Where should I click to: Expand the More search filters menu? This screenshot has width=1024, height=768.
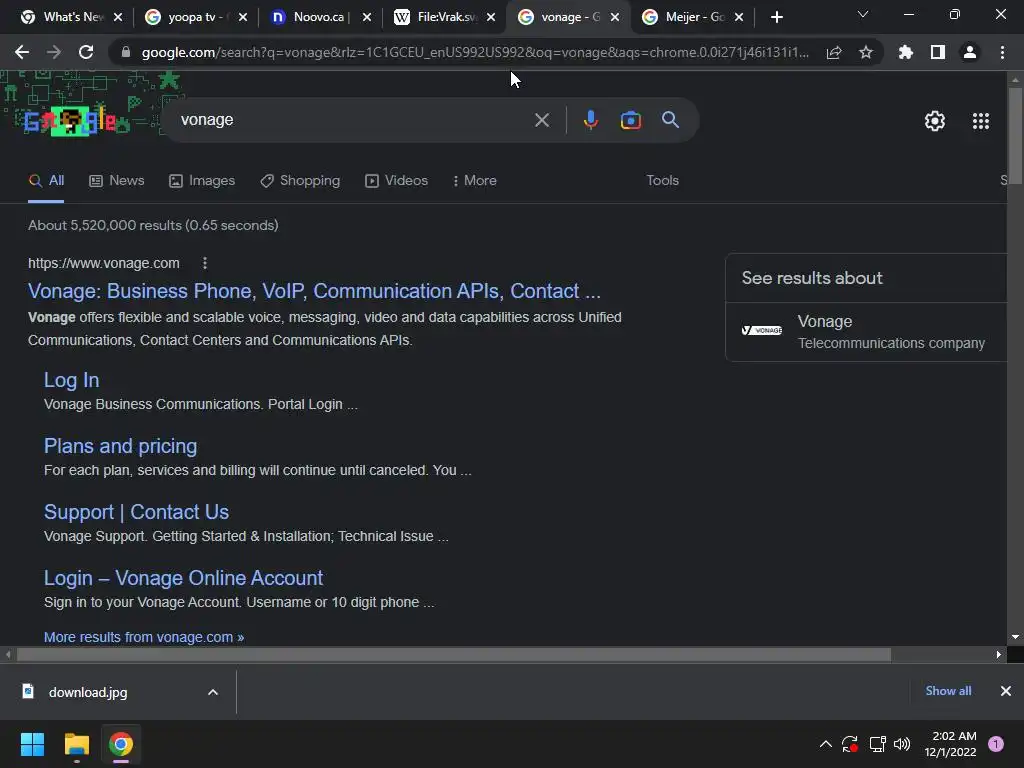click(475, 181)
